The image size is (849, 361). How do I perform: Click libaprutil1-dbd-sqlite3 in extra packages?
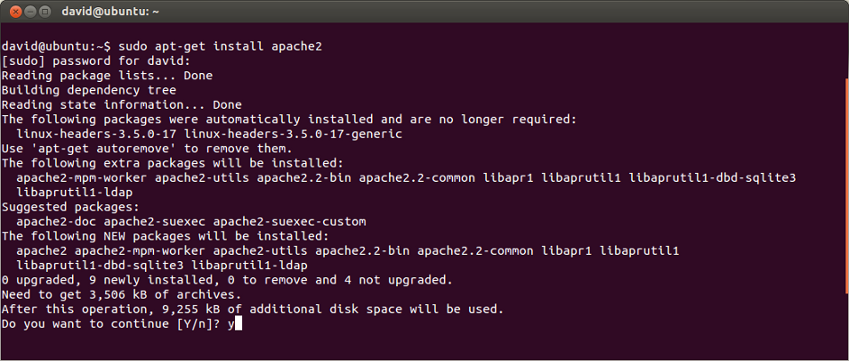pos(712,178)
